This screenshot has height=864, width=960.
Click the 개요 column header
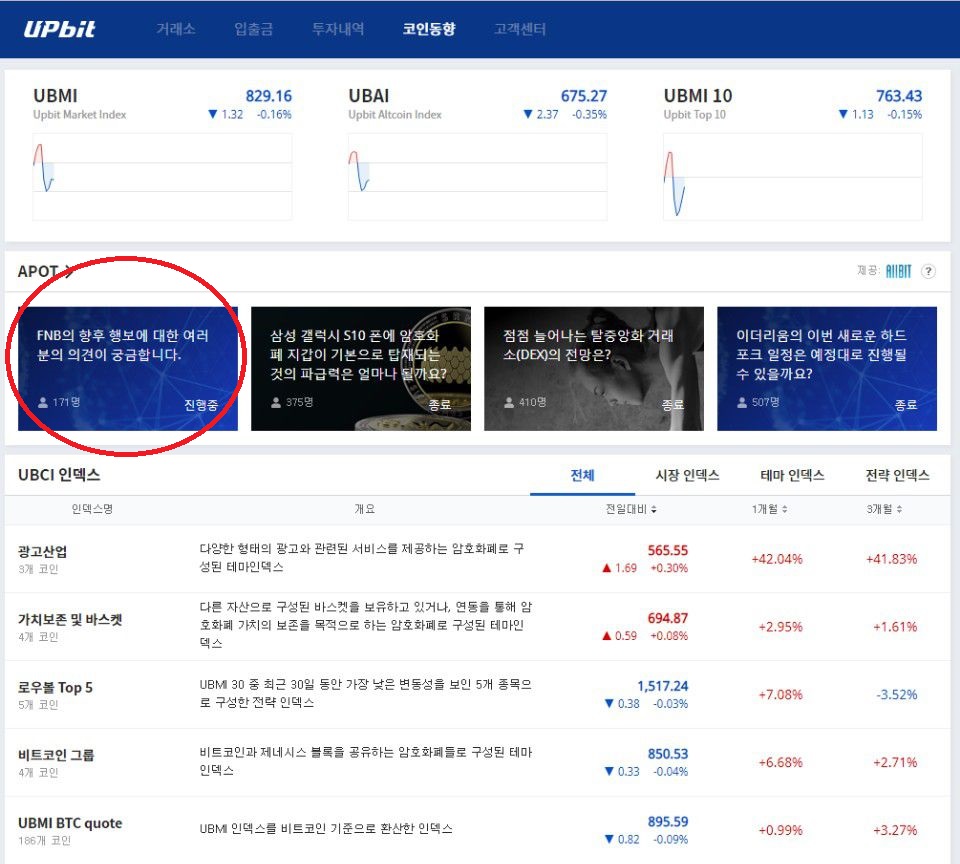coord(364,509)
